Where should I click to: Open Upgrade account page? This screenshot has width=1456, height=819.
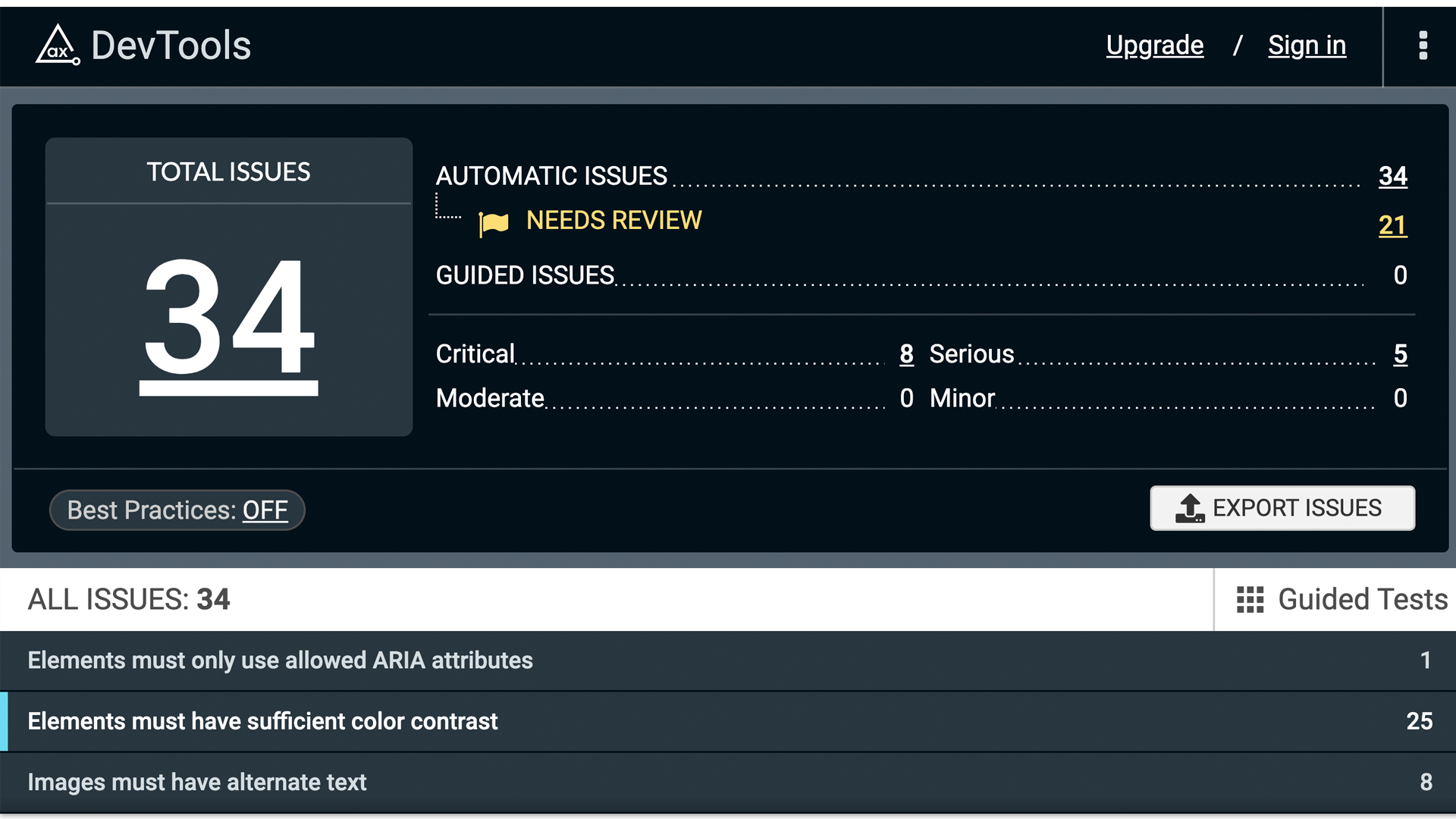point(1154,44)
